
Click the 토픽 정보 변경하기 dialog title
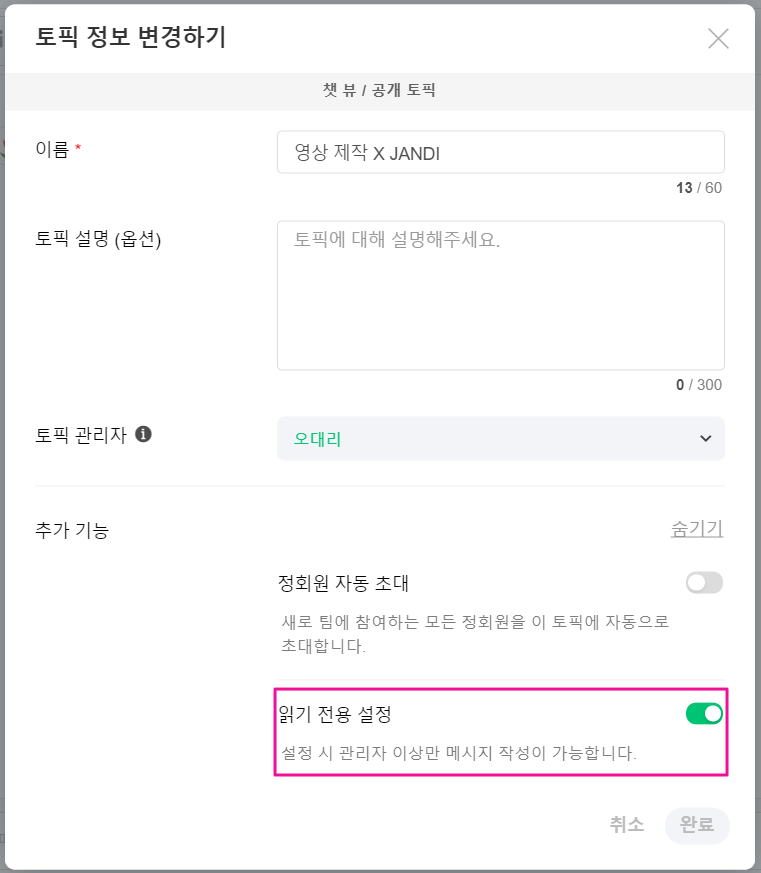pyautogui.click(x=131, y=38)
